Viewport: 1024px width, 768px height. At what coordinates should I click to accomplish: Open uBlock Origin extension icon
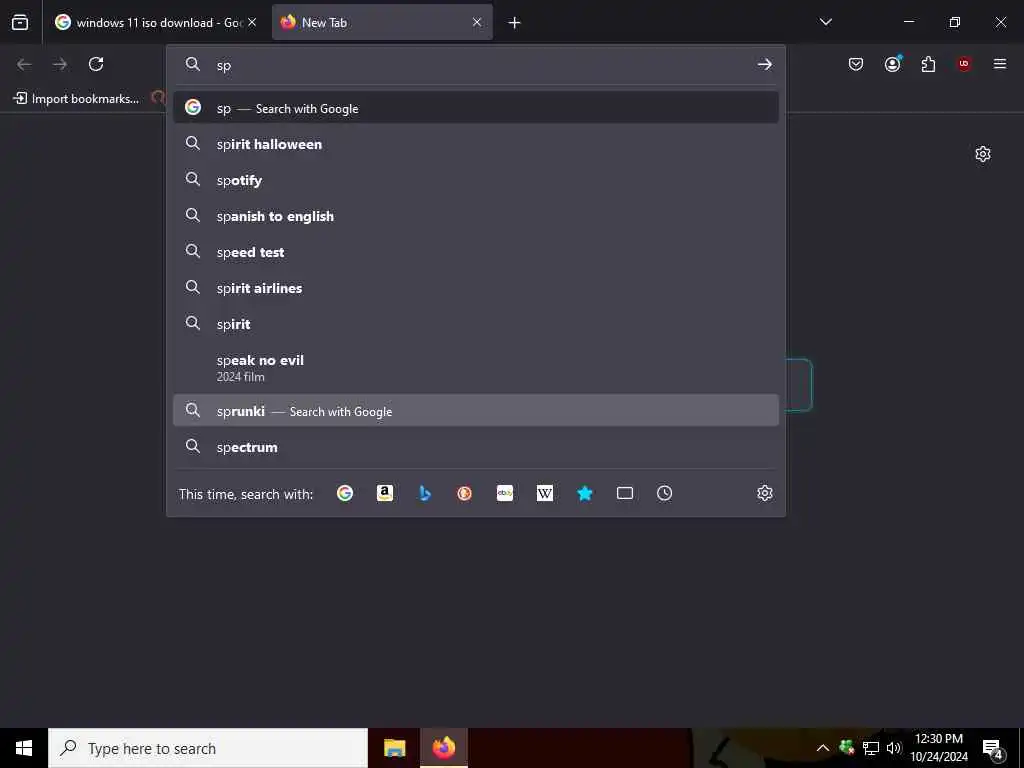tap(964, 64)
